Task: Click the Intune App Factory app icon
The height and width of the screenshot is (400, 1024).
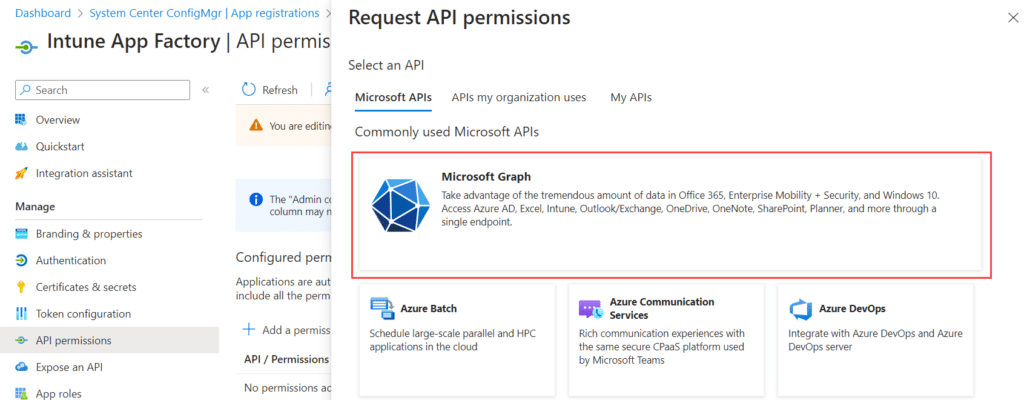Action: coord(24,48)
